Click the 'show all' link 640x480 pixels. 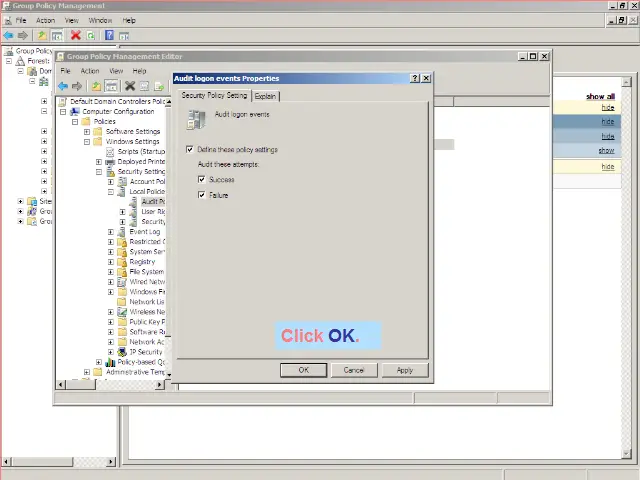click(x=600, y=96)
